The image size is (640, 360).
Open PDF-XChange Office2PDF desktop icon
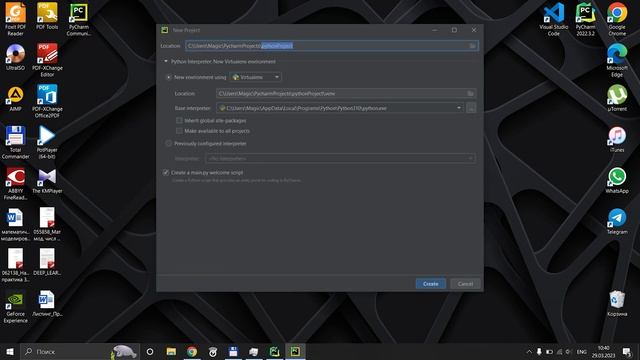point(47,101)
